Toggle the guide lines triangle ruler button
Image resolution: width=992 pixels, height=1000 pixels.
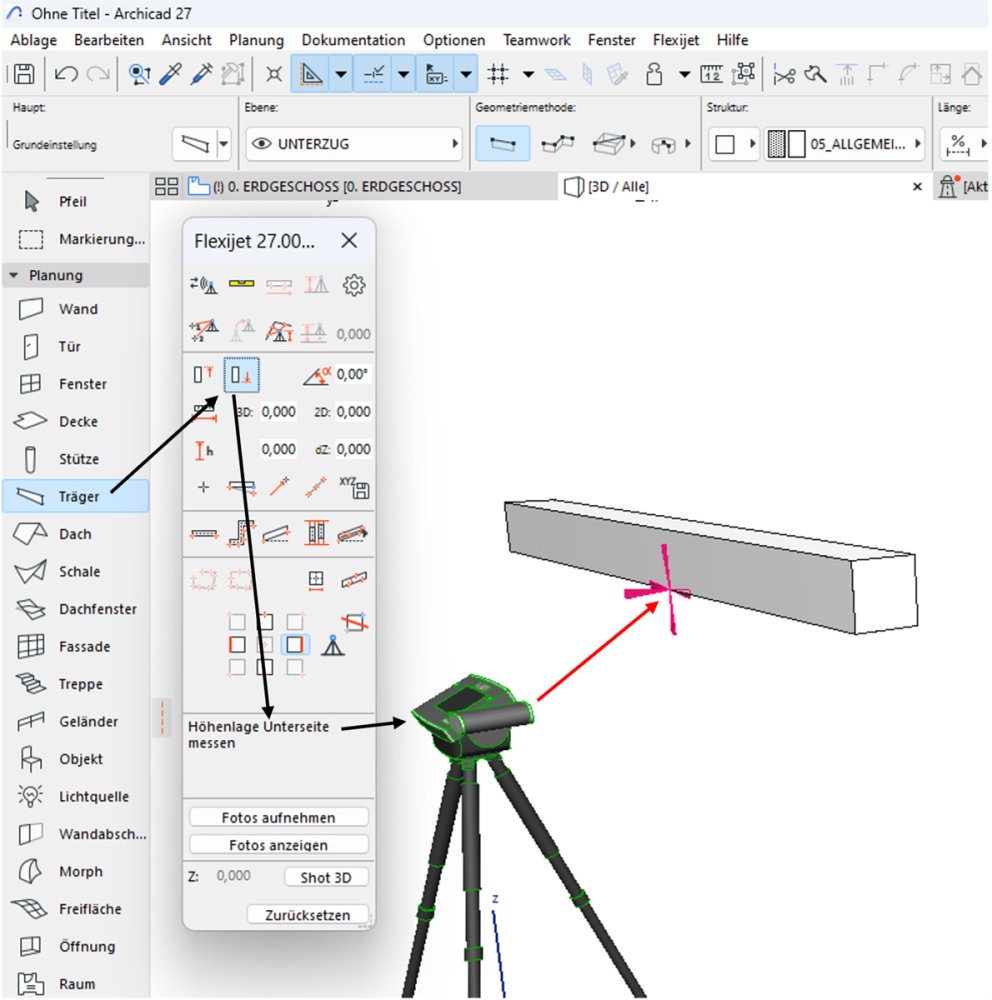click(x=311, y=75)
